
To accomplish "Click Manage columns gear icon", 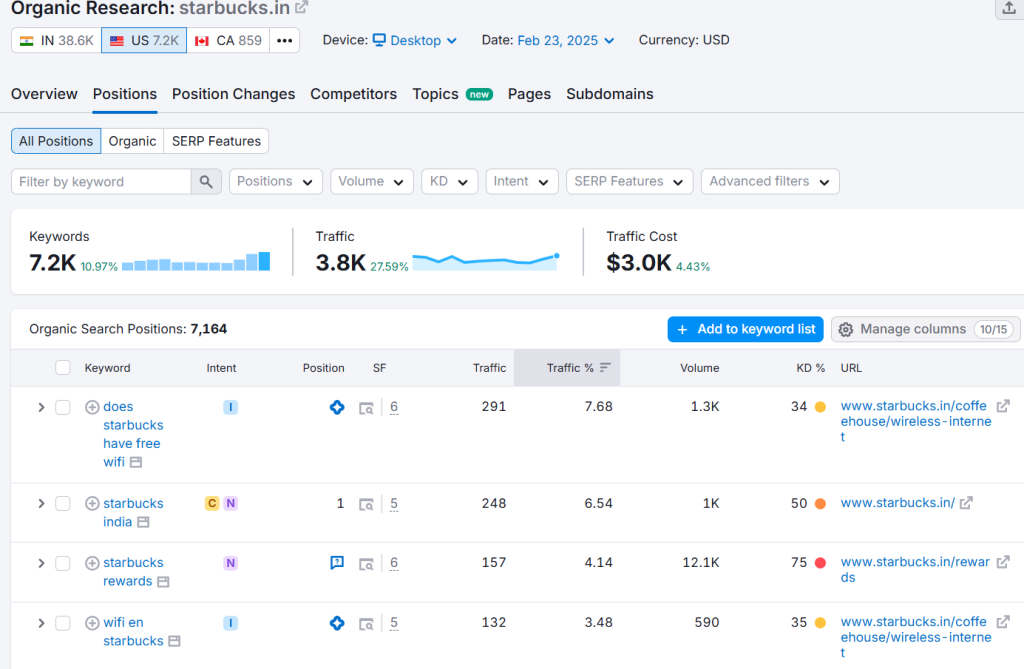I will tap(846, 329).
